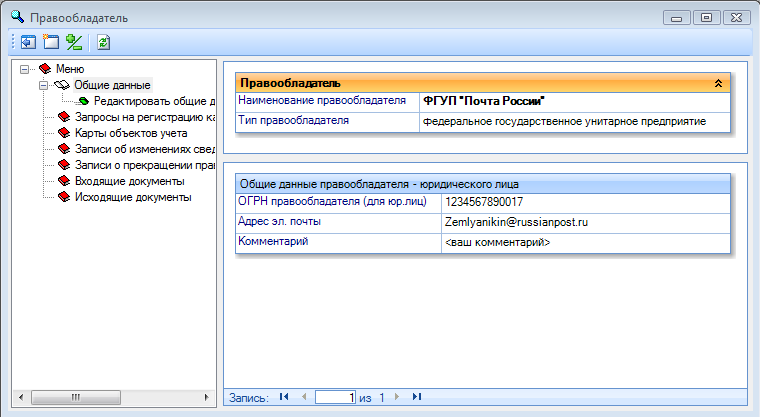Open Входящие документы tree item

(x=129, y=181)
